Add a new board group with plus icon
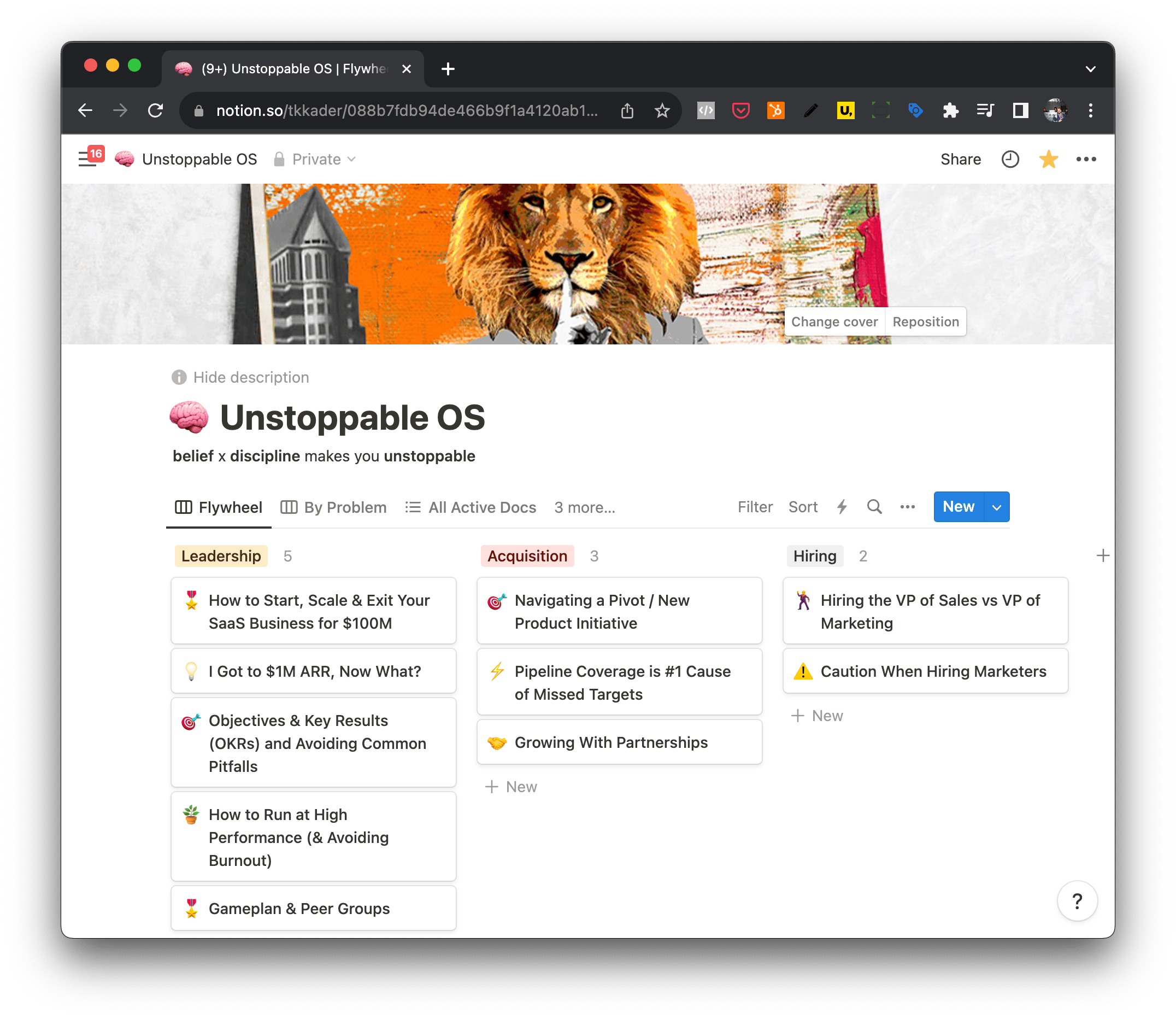The width and height of the screenshot is (1176, 1019). tap(1102, 555)
